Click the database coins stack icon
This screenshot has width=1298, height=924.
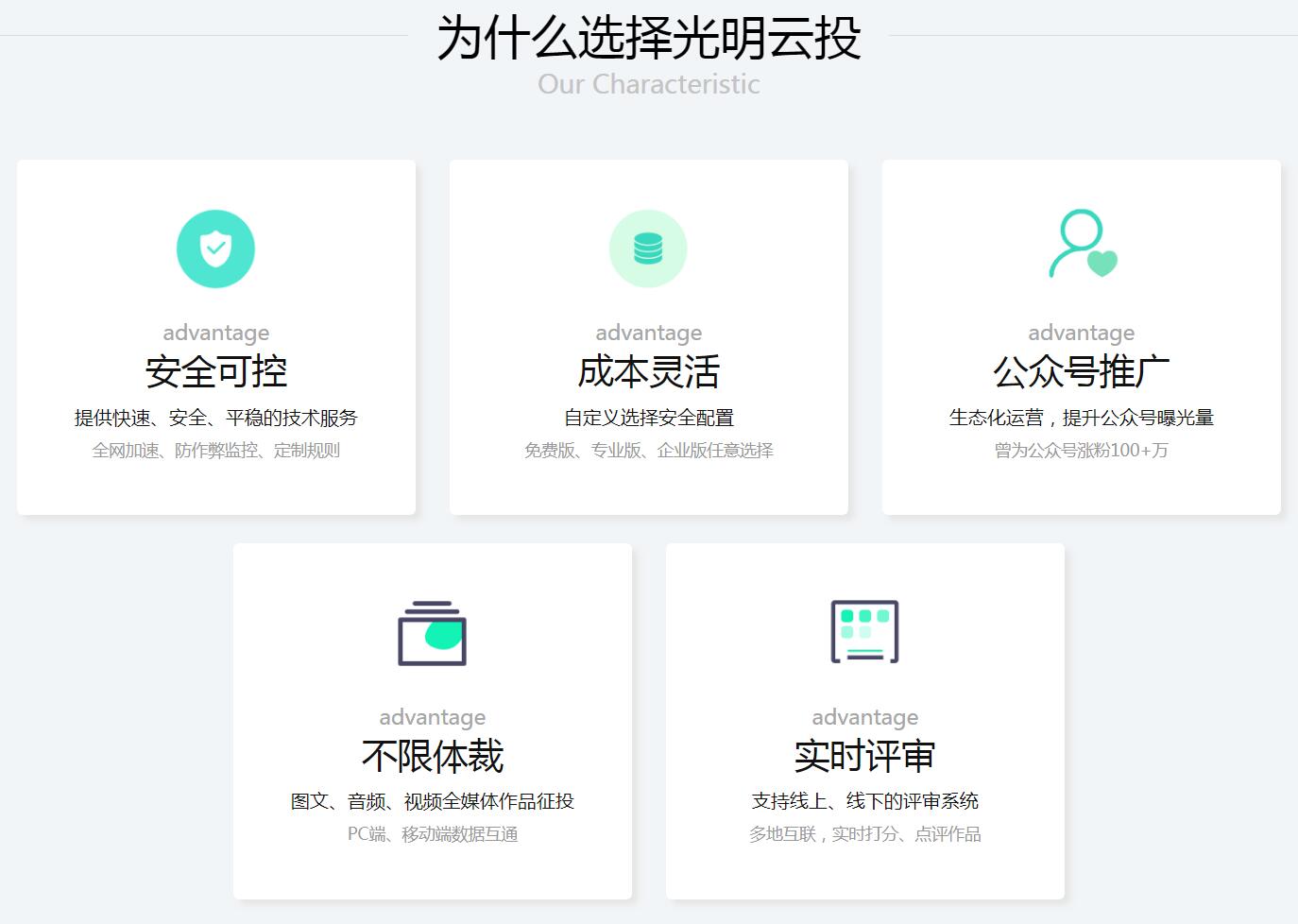pos(648,248)
